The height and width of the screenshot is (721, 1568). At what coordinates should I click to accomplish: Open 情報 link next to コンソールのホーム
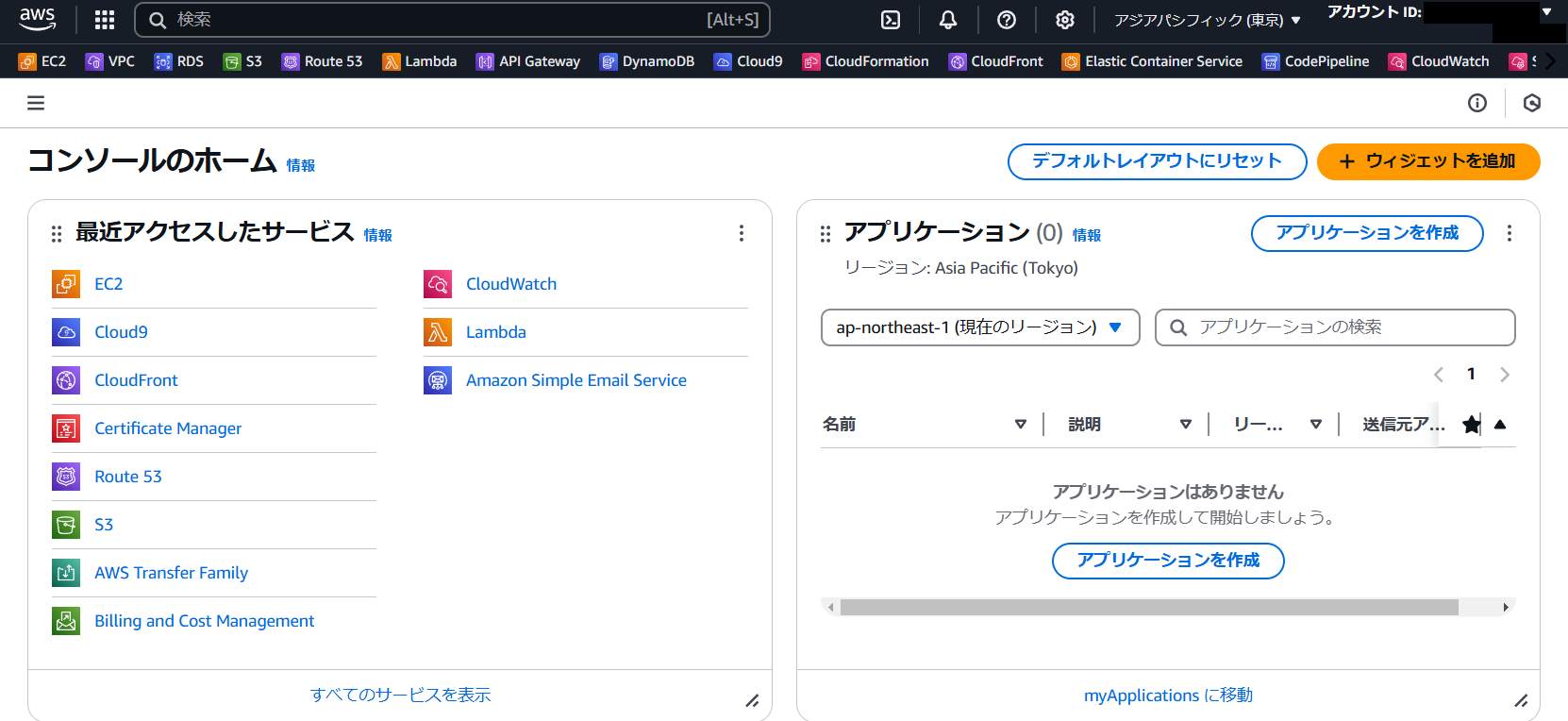point(301,165)
